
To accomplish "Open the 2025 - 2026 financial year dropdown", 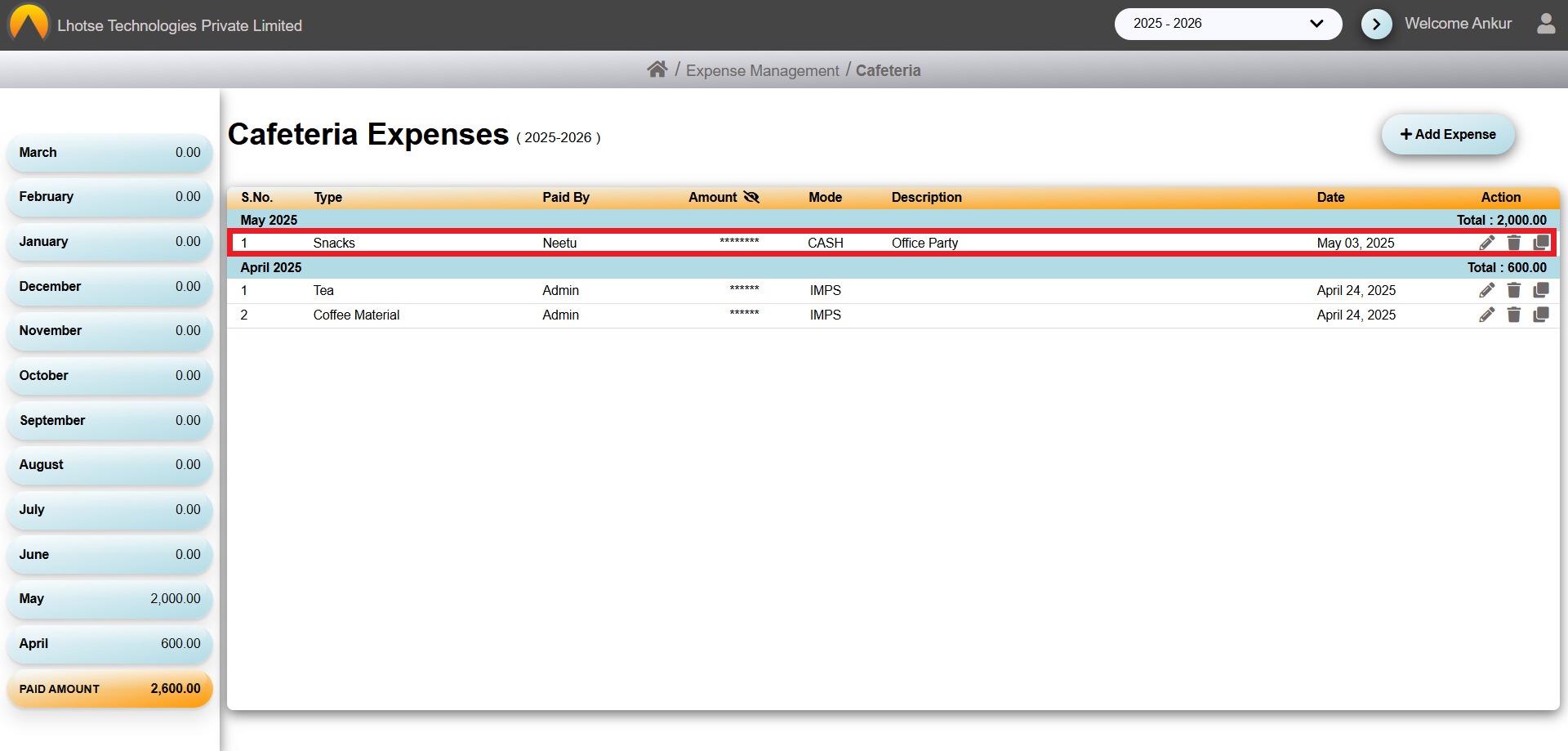I will tap(1228, 24).
